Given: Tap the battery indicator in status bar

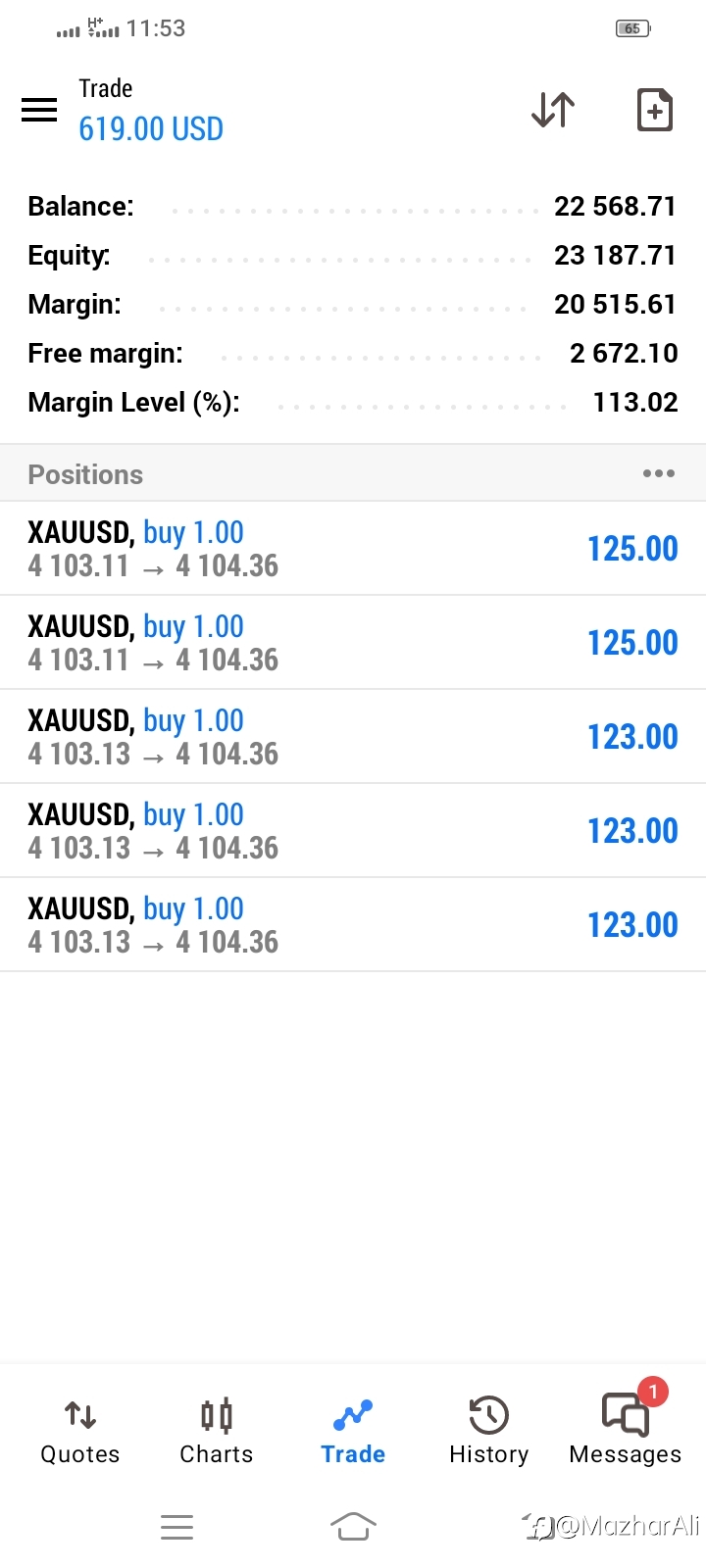Looking at the screenshot, I should point(632,28).
